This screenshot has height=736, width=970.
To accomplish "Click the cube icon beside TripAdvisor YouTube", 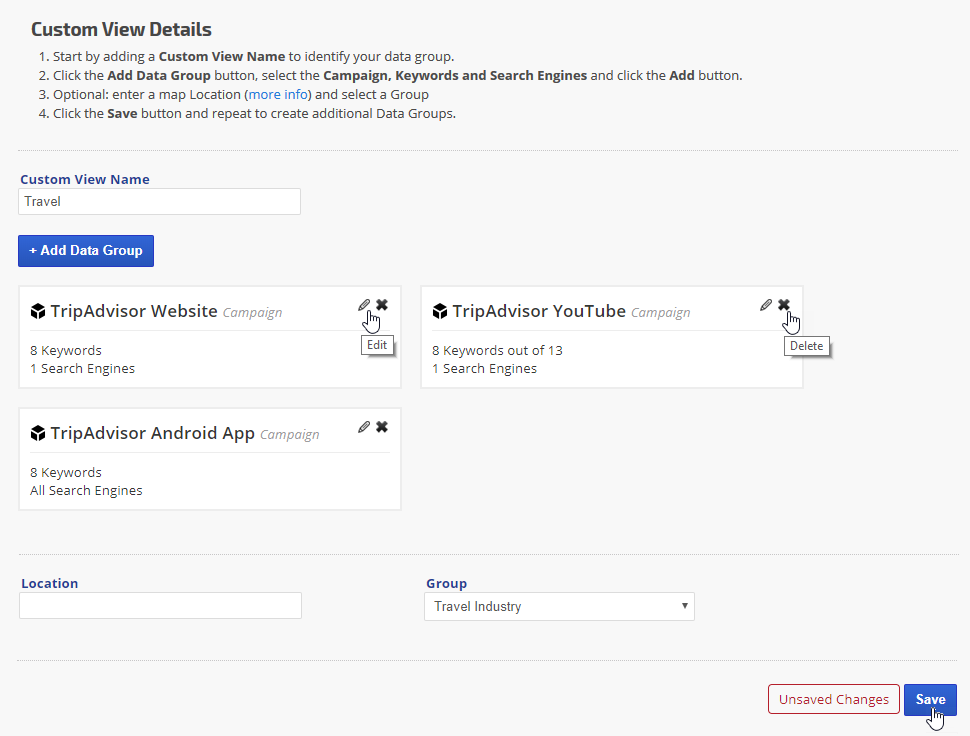I will pyautogui.click(x=440, y=312).
